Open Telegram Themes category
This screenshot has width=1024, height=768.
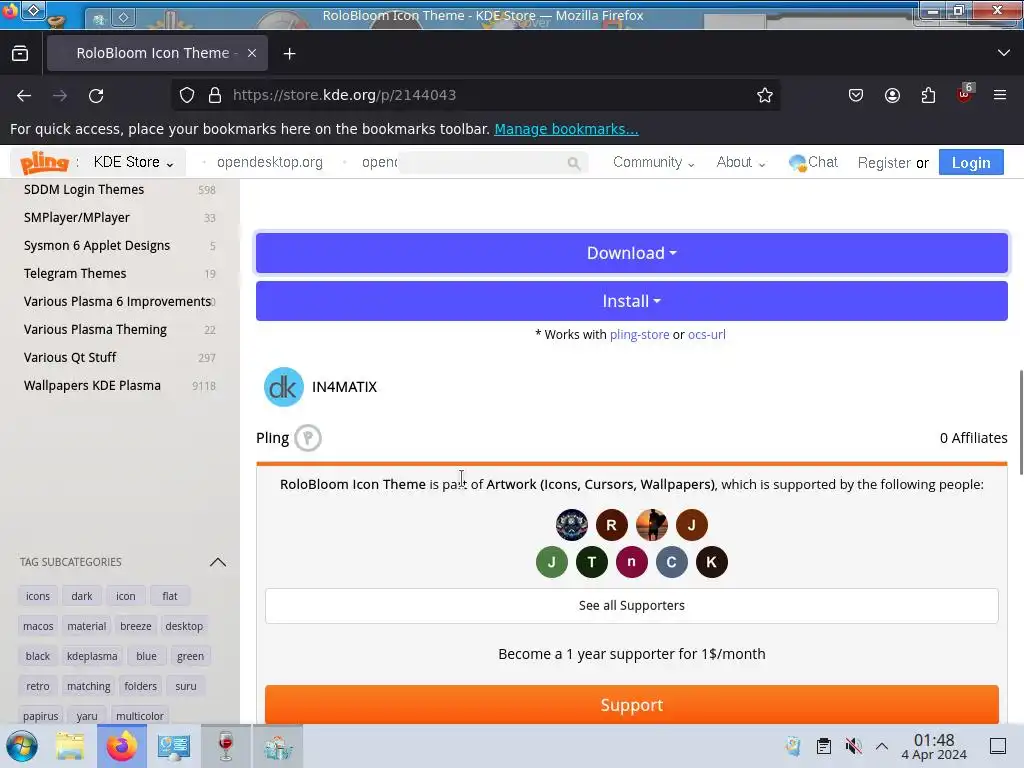click(x=75, y=274)
